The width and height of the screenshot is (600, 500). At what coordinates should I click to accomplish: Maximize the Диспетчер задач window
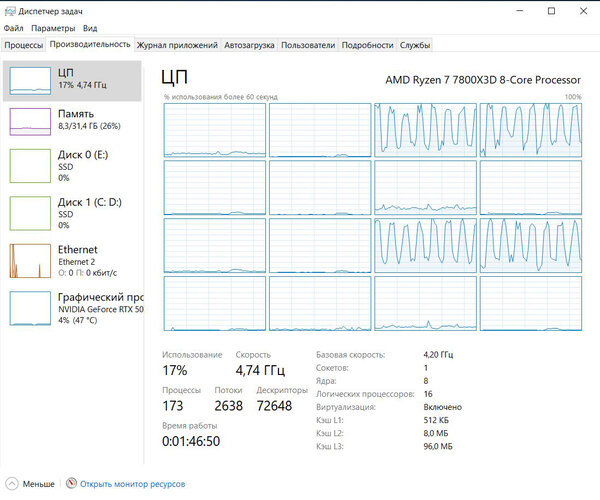point(551,11)
